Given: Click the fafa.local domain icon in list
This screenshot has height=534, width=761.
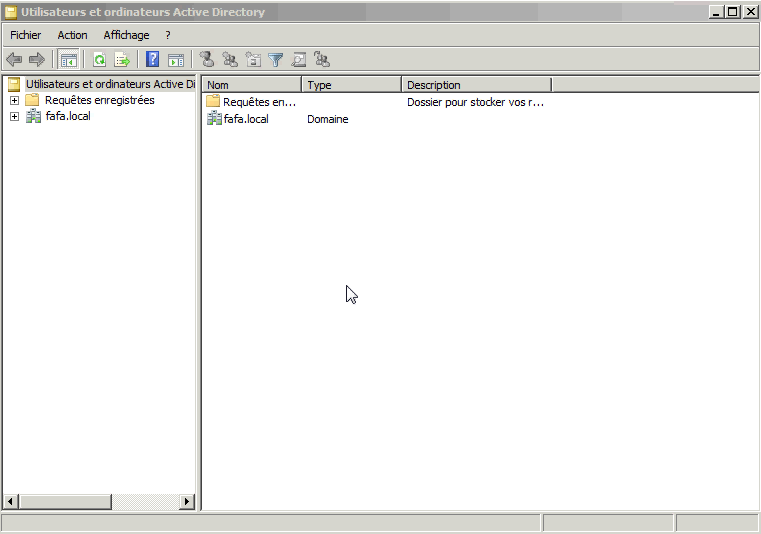Looking at the screenshot, I should [x=214, y=118].
